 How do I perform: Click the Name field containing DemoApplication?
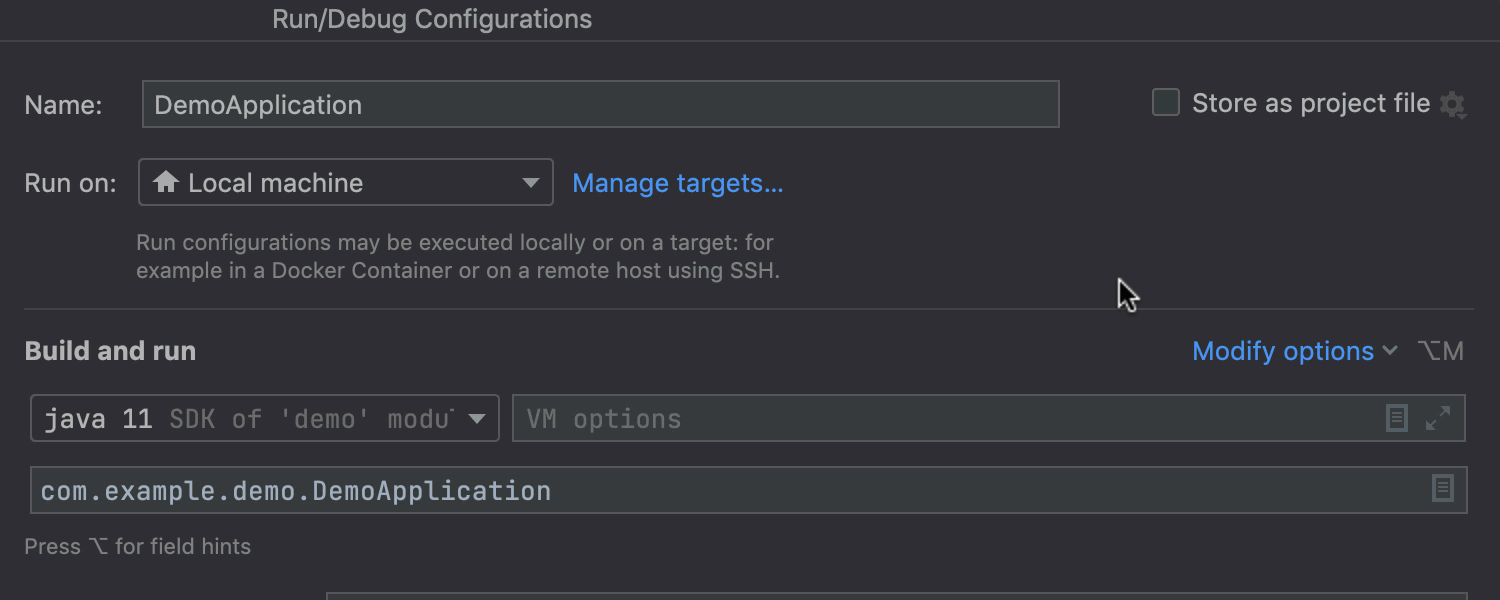click(600, 104)
